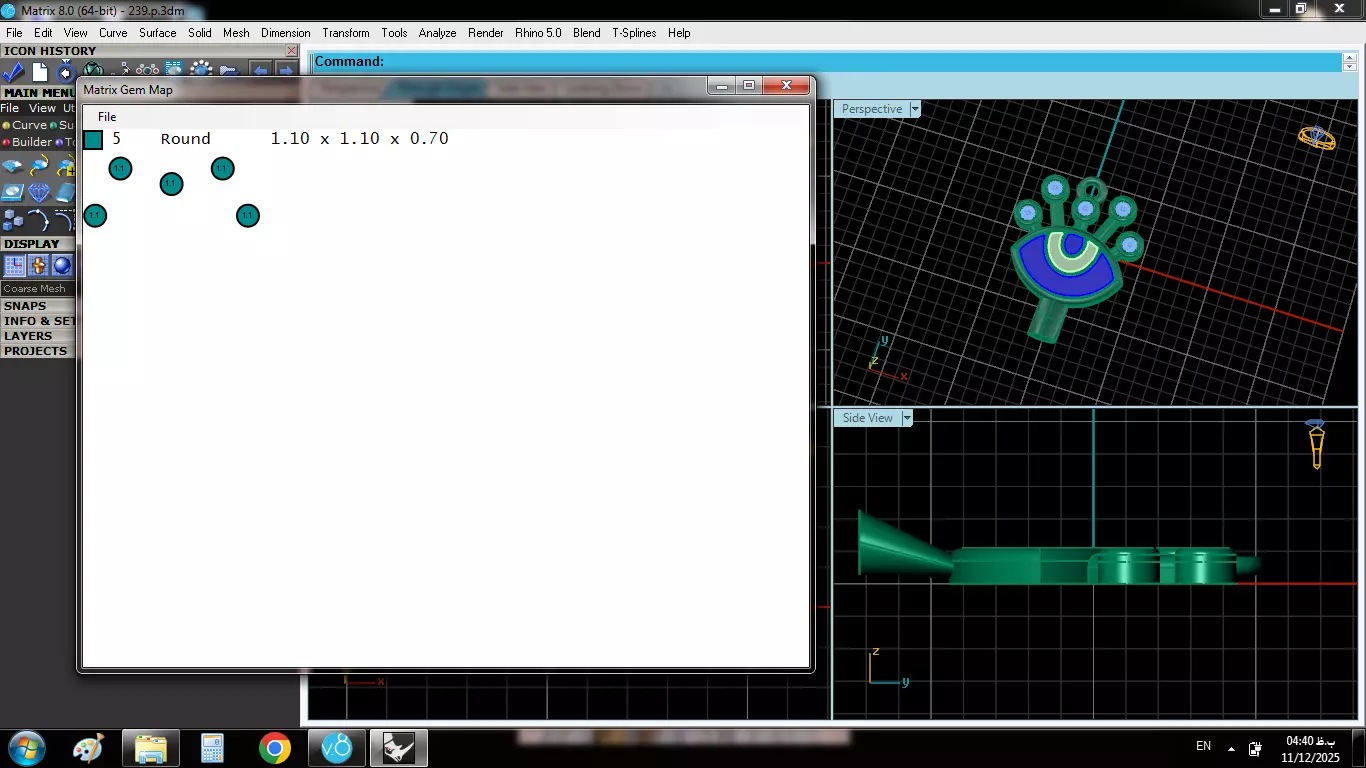Click the Side View viewport title
Screen dimensions: 1366x768
click(x=868, y=418)
